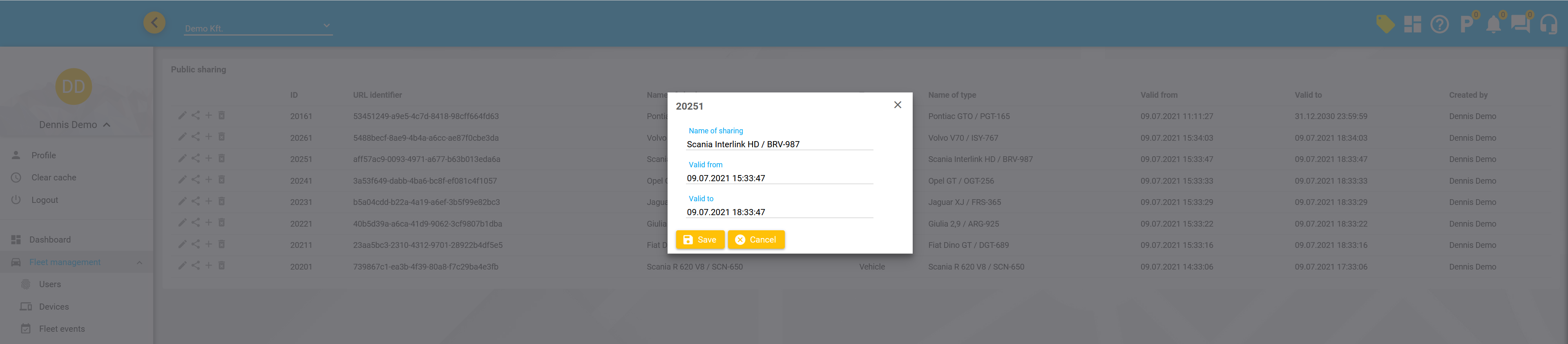Click the plus icon for row 20221

point(208,223)
